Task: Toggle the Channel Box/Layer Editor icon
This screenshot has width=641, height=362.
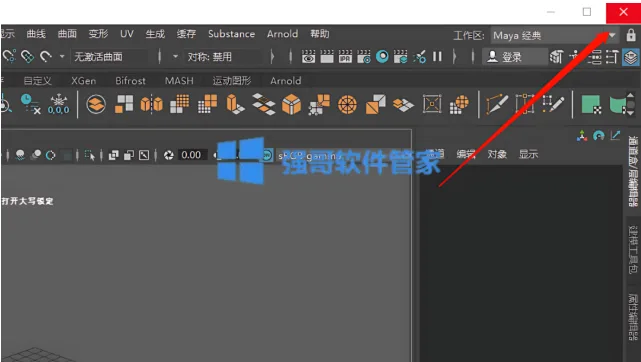Action: point(631,57)
